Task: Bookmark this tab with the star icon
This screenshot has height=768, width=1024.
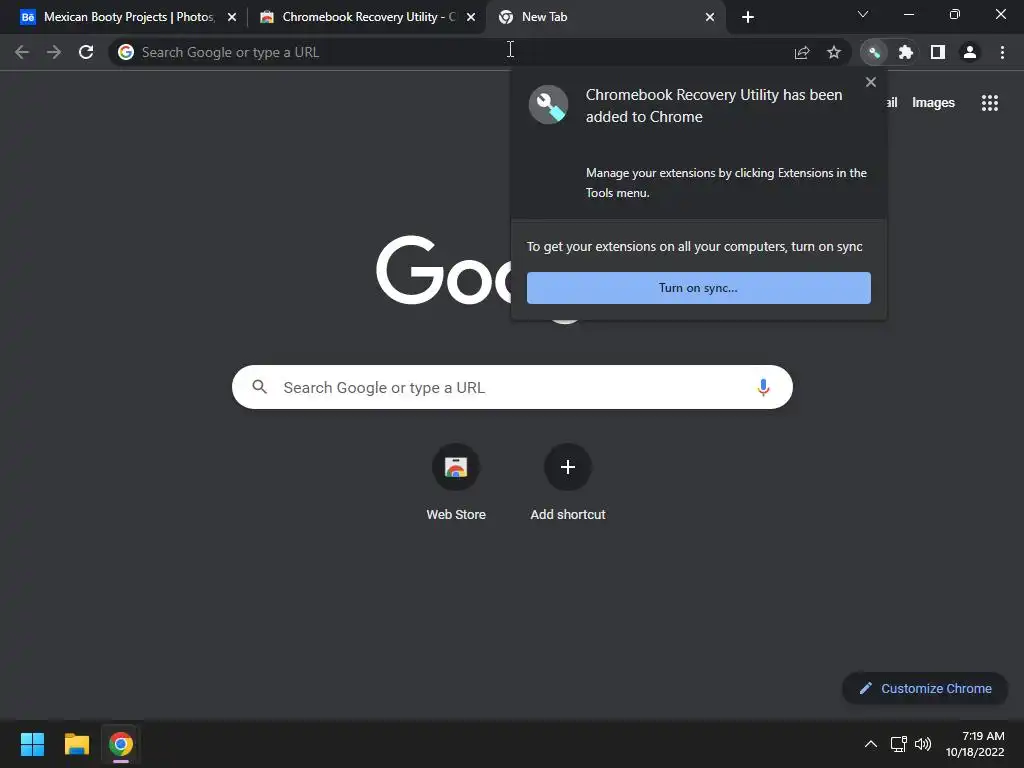Action: (834, 52)
